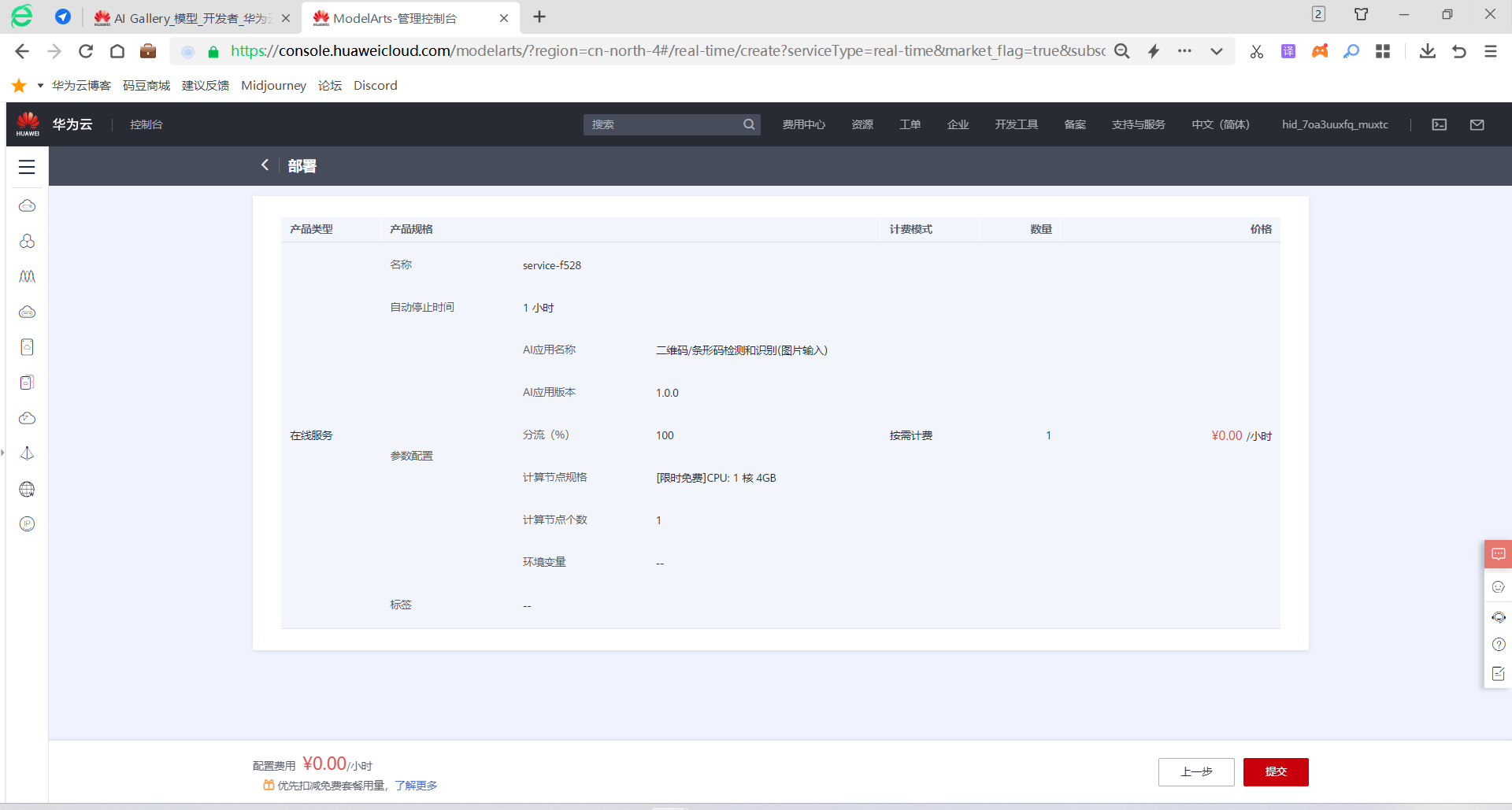
Task: Open the 企业 menu
Action: pos(958,124)
